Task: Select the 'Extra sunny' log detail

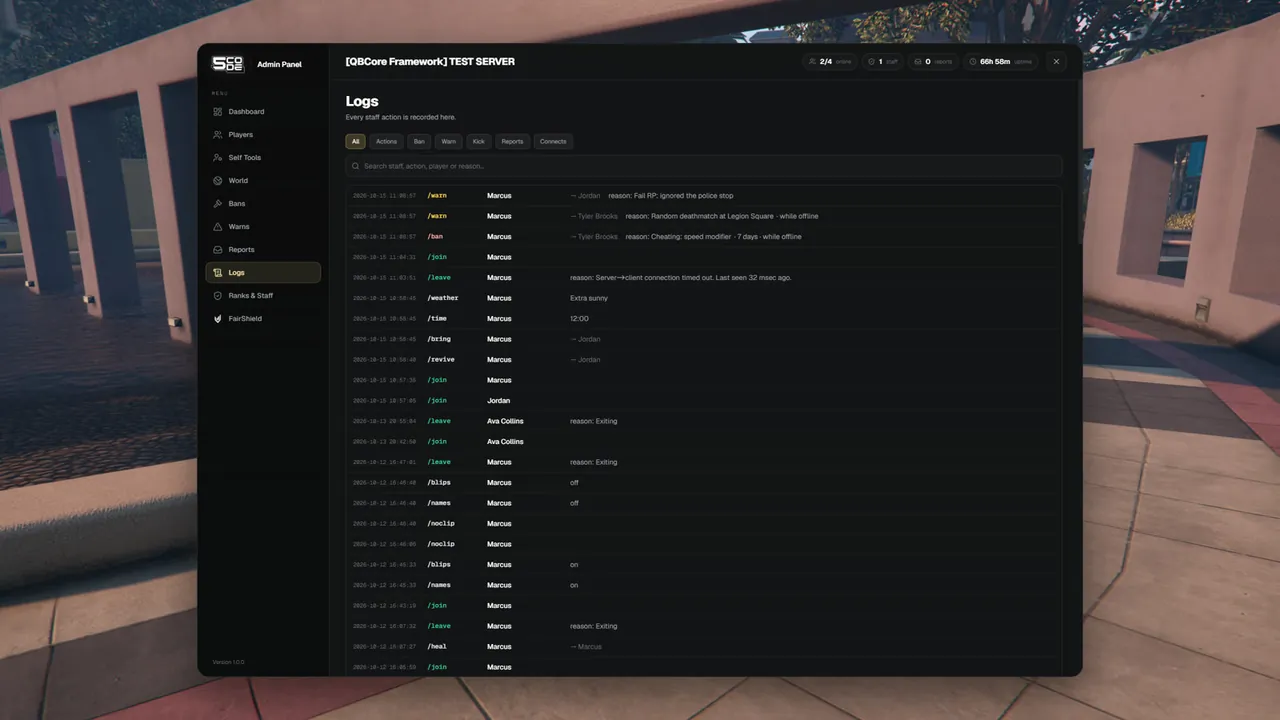Action: tap(589, 298)
